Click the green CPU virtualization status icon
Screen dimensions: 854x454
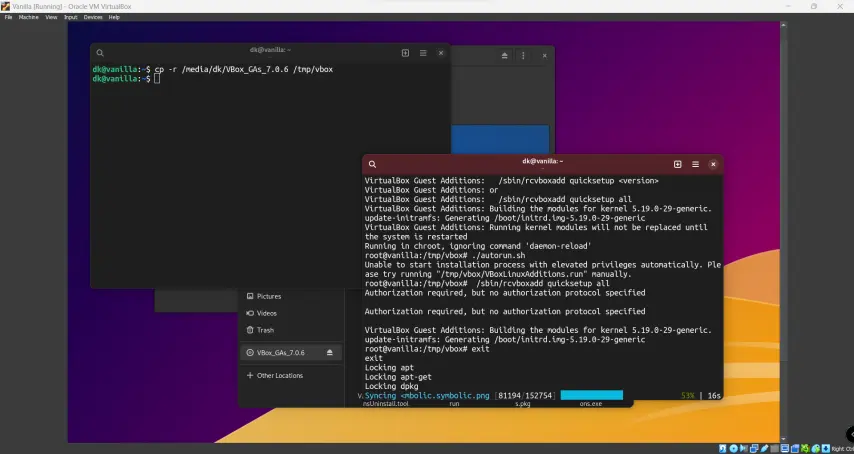click(806, 449)
